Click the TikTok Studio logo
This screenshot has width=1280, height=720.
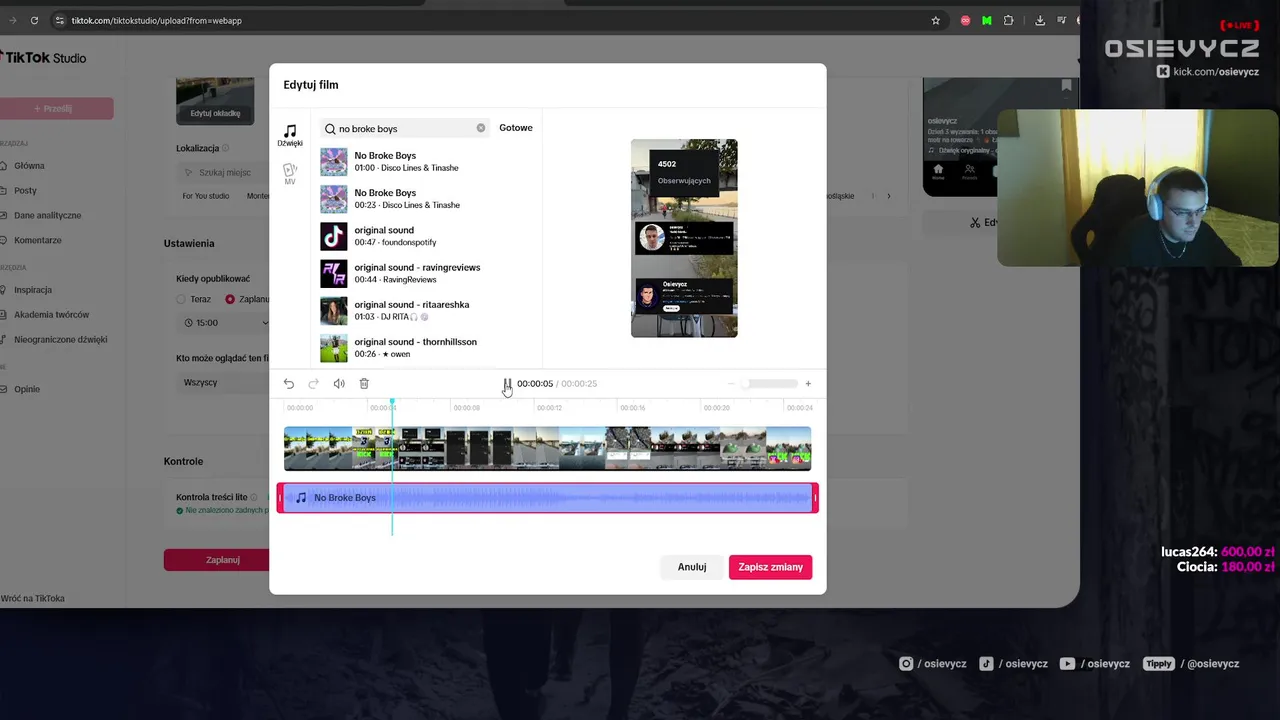point(44,58)
